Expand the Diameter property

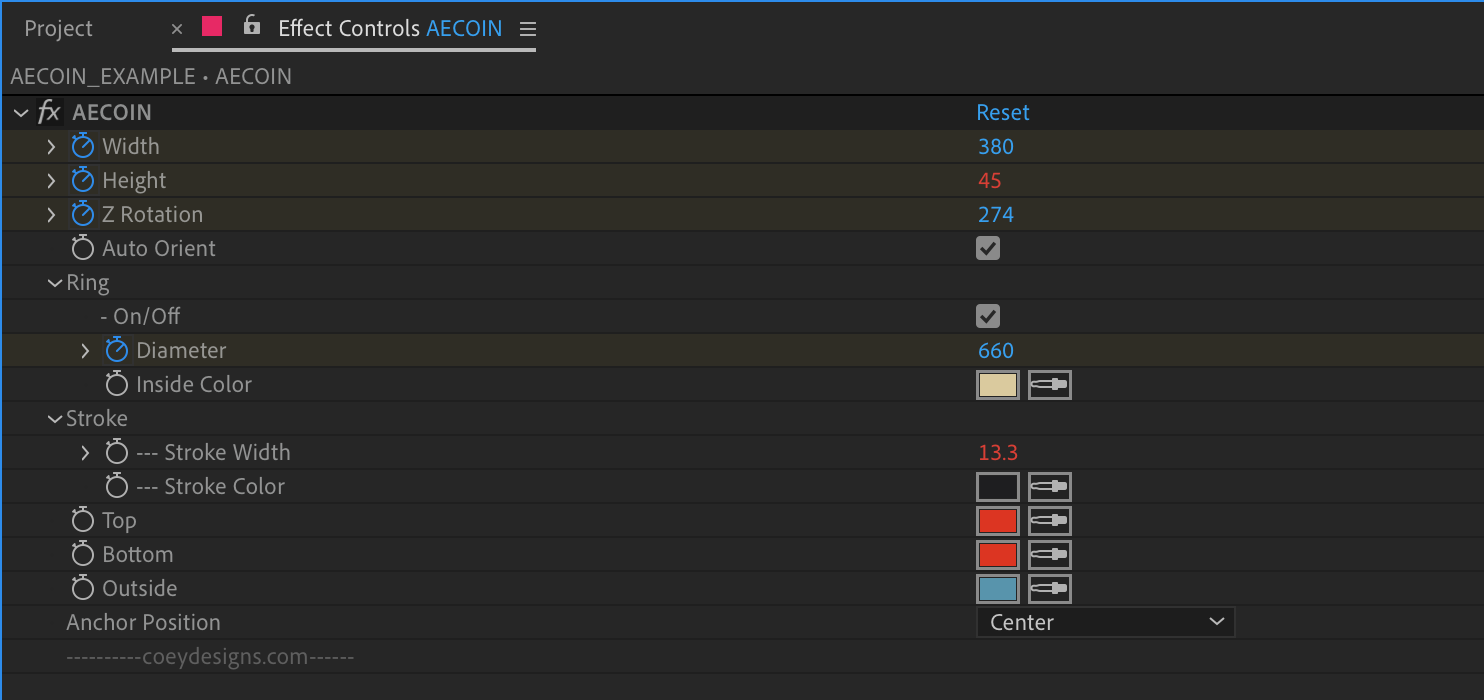click(x=85, y=350)
